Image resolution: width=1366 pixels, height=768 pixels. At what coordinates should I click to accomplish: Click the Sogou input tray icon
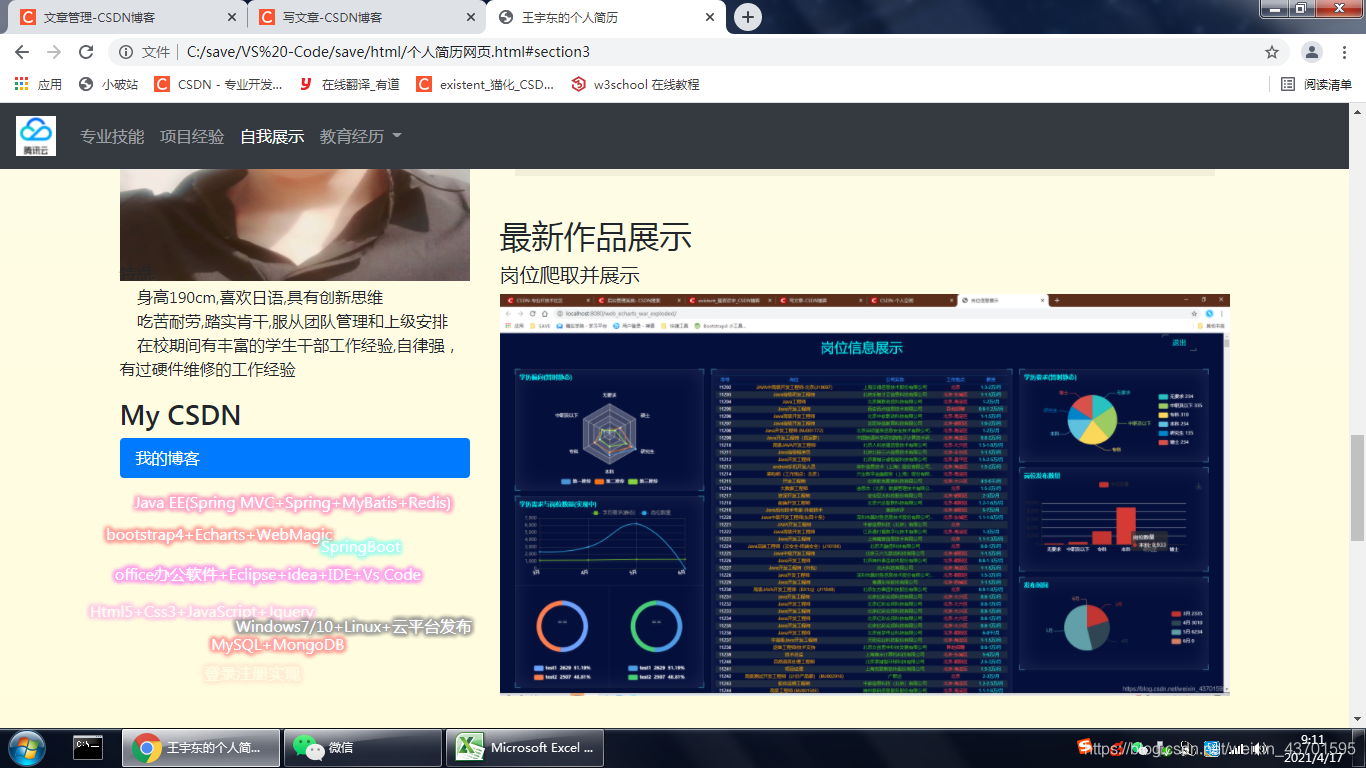click(1084, 746)
